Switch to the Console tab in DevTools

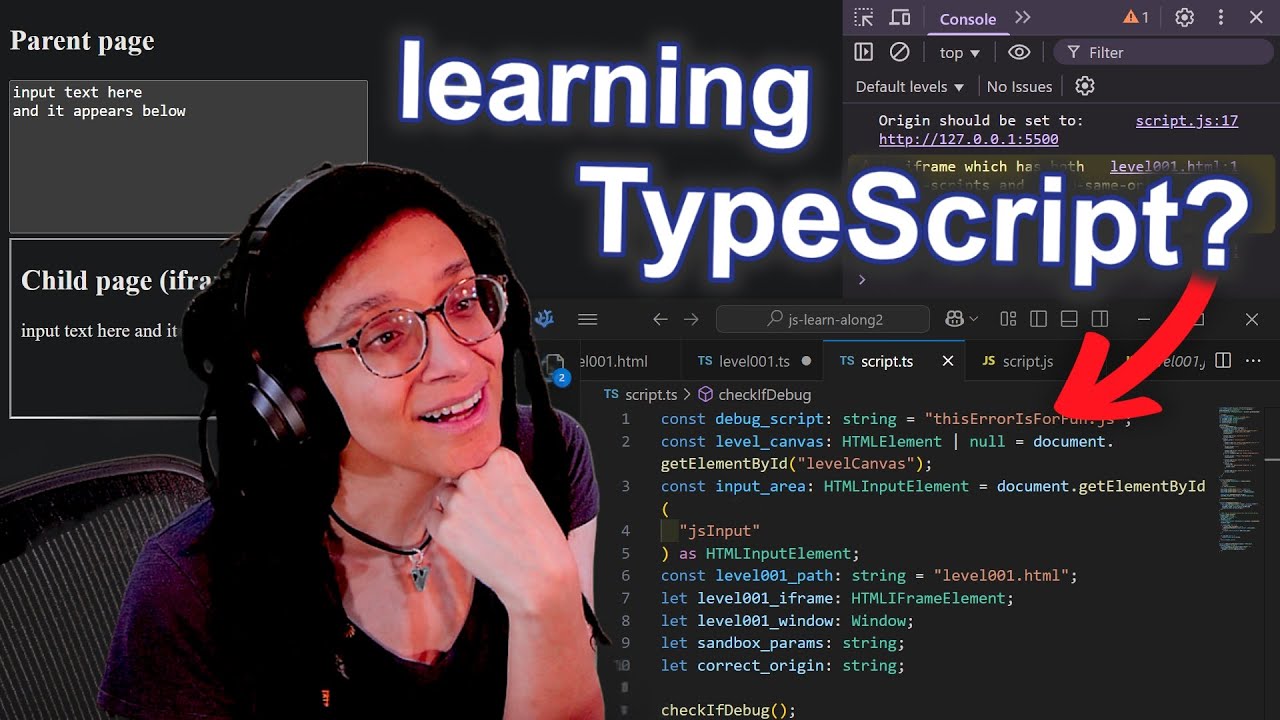point(968,19)
